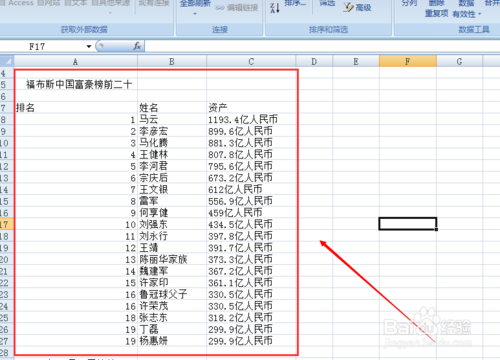The image size is (500, 360).
Task: Select row 27 header
Action: tap(7, 341)
